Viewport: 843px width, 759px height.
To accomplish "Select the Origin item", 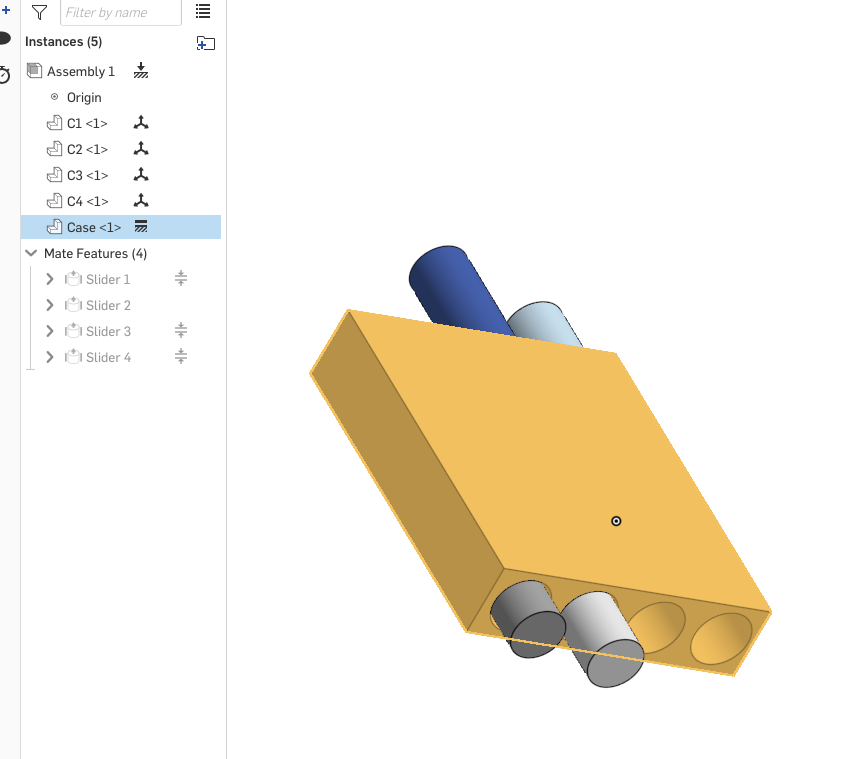I will [x=84, y=97].
